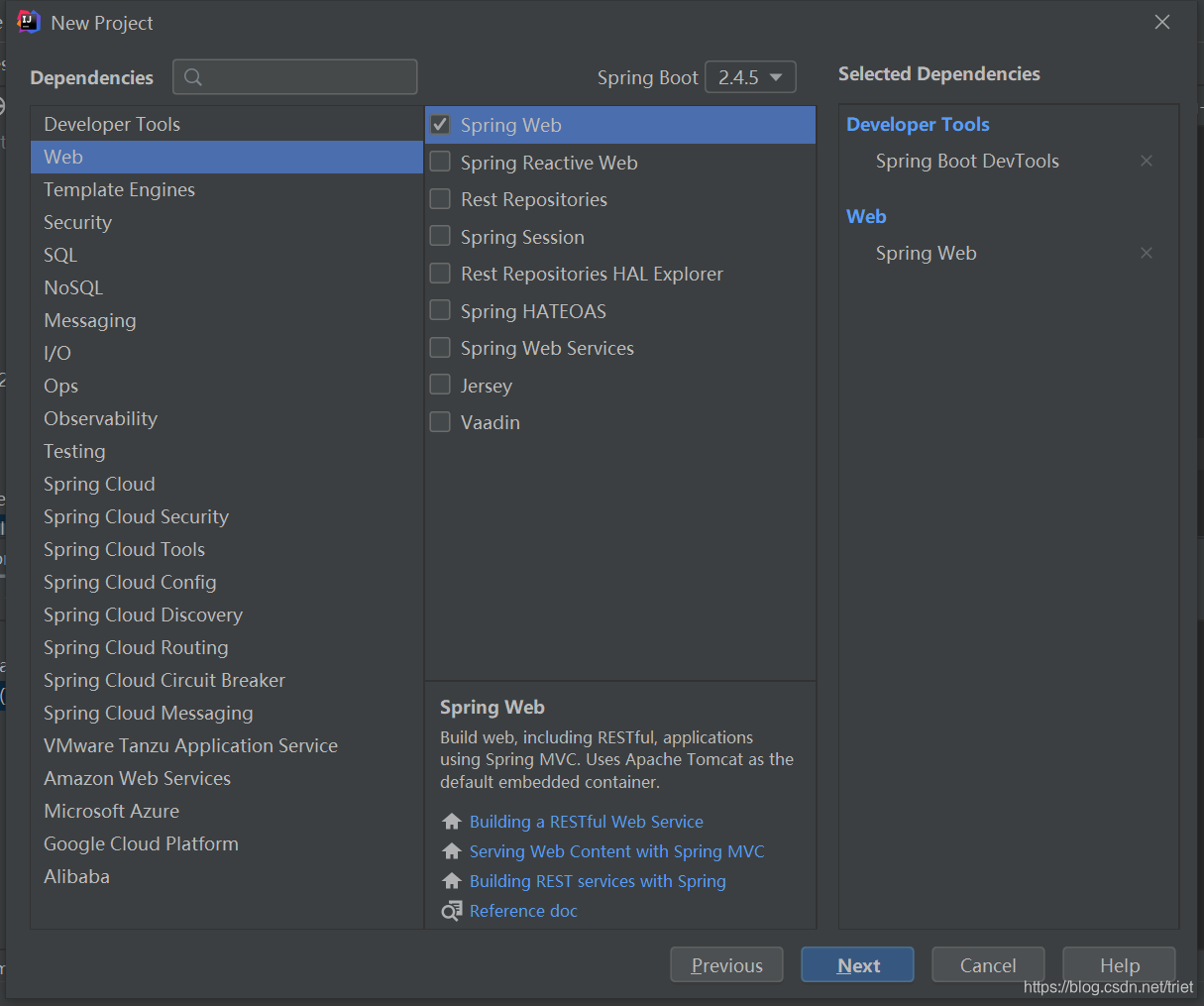The height and width of the screenshot is (1006, 1204).
Task: Click the Web group heading in selected list
Action: 866,216
